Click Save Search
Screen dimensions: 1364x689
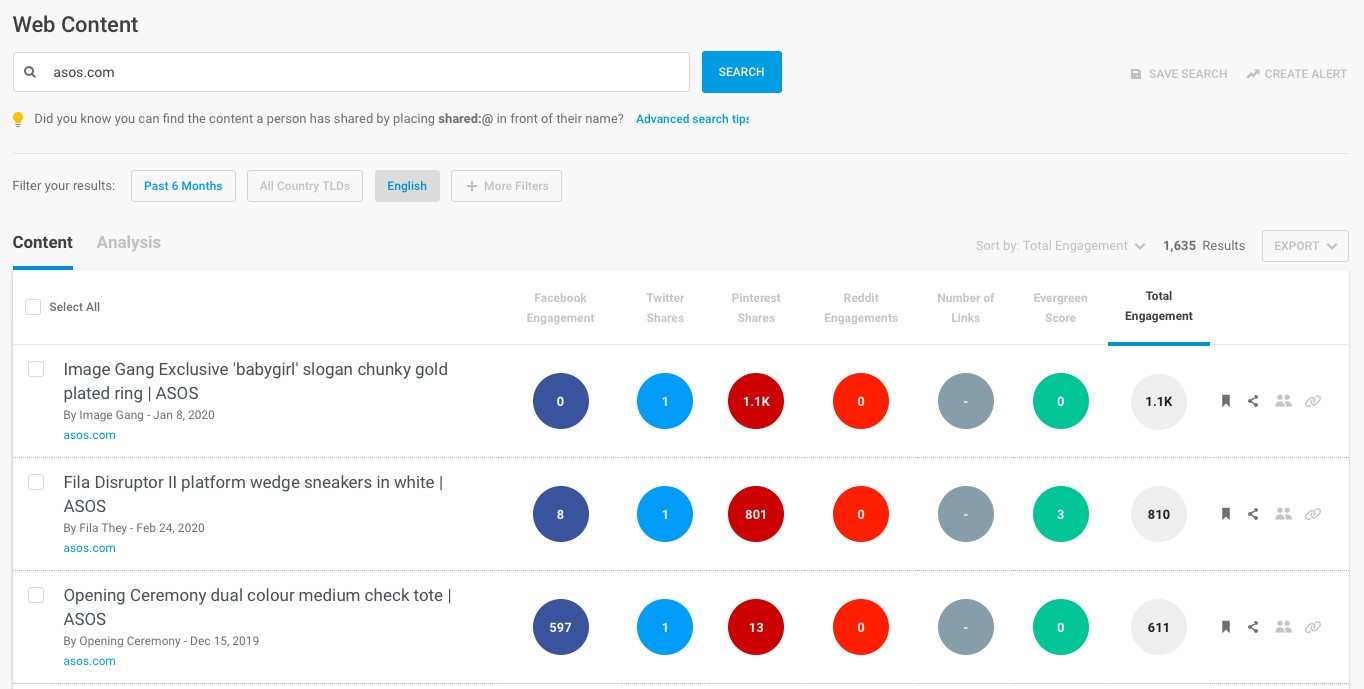pyautogui.click(x=1179, y=74)
